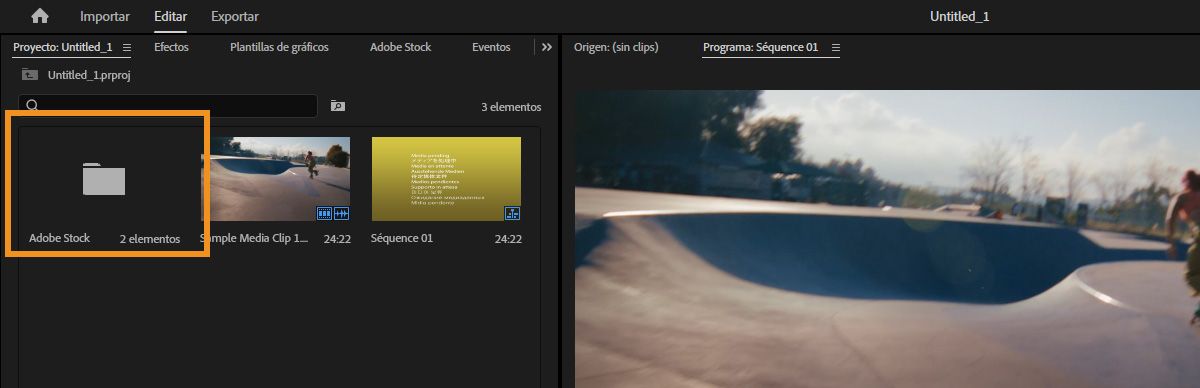The image size is (1200, 388).
Task: Click the Sample Media Clip name label
Action: tap(255, 239)
